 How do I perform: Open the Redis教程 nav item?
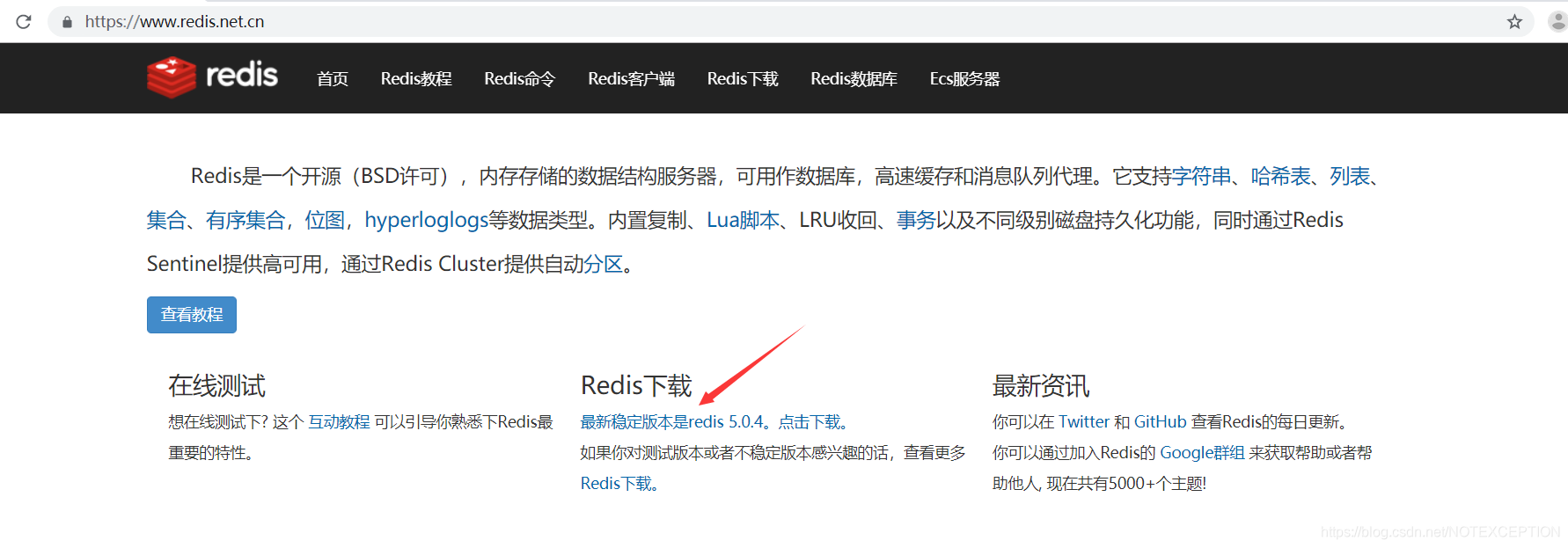(416, 79)
